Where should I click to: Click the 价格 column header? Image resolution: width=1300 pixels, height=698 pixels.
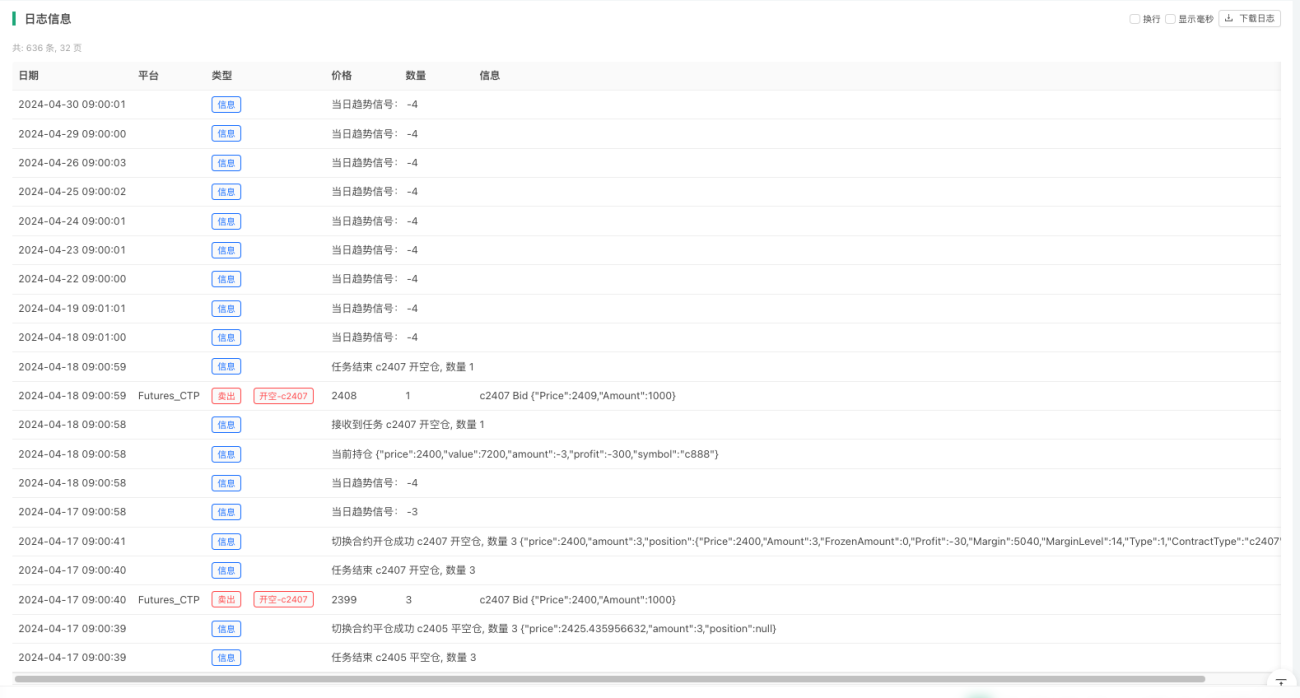(342, 76)
